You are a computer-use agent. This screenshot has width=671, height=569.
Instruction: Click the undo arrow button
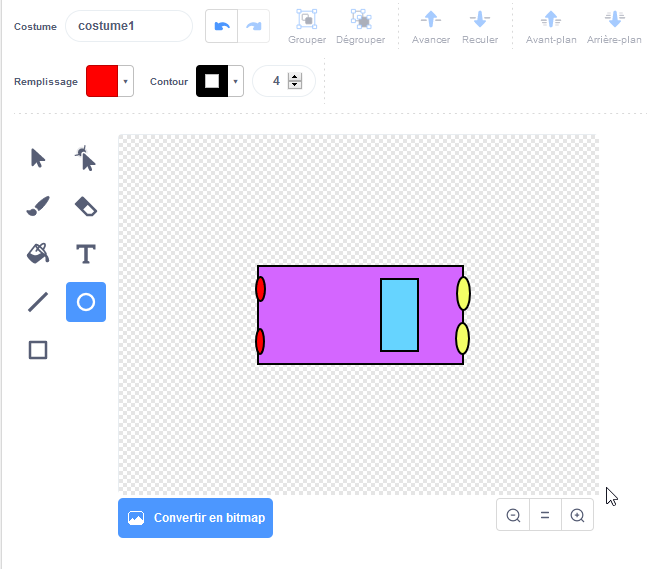[x=221, y=26]
